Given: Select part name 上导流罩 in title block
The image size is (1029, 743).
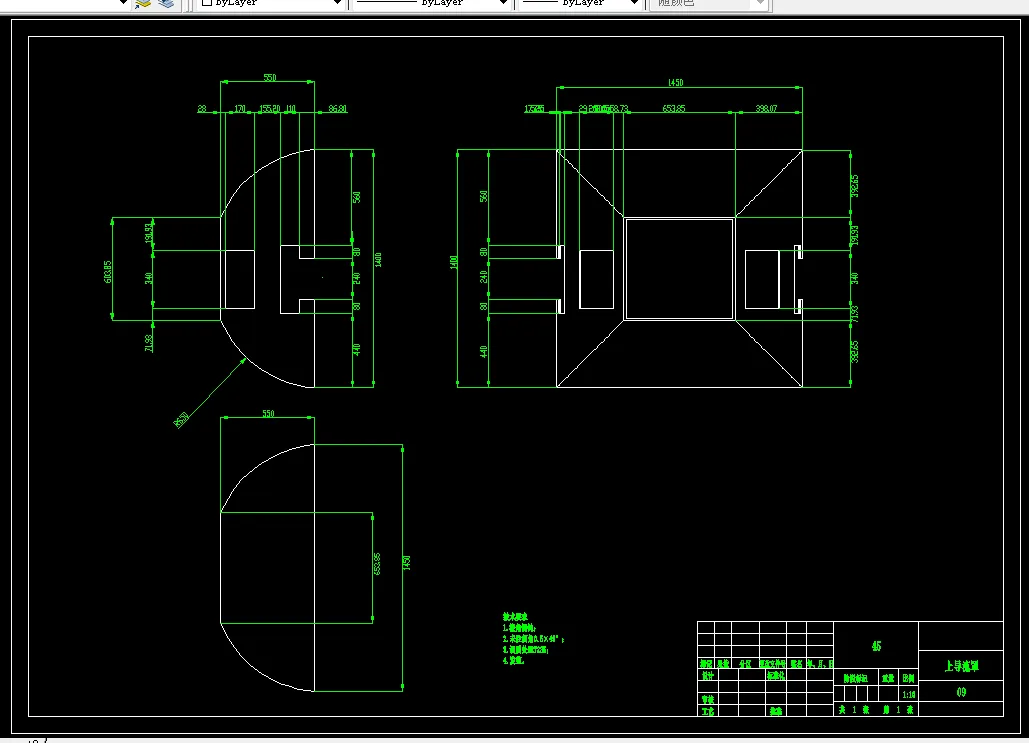Looking at the screenshot, I should tap(961, 666).
